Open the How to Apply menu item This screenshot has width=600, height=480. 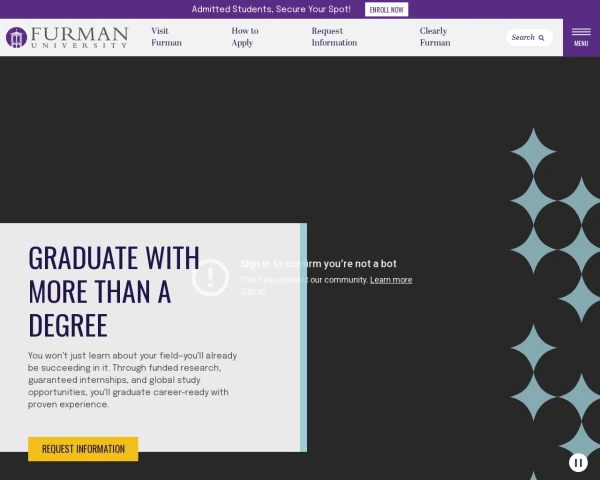point(245,37)
